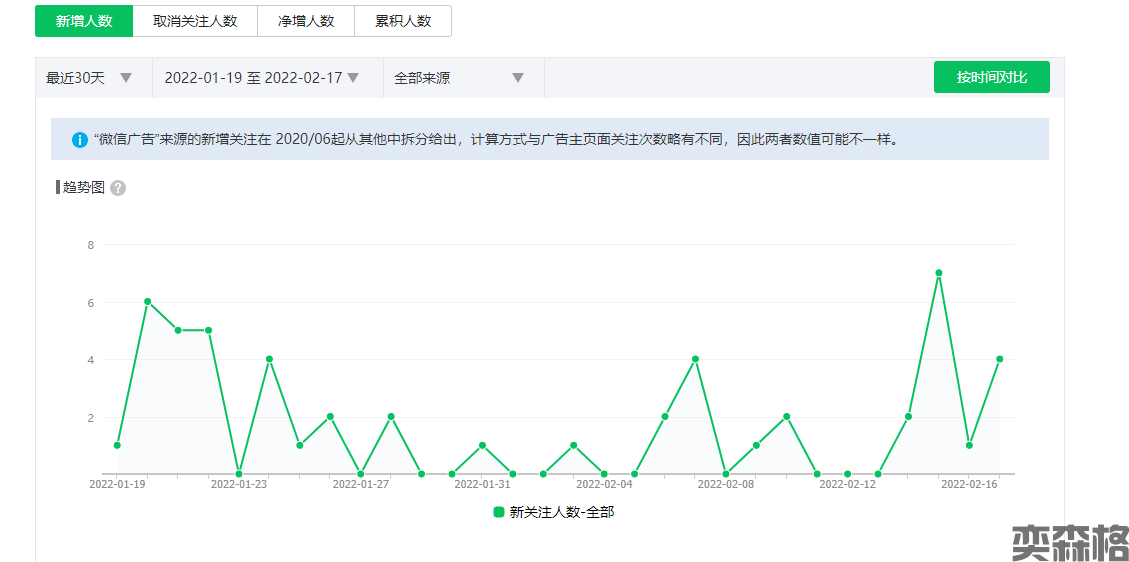
Task: Click the arrow next to 最近30天
Action: pos(126,78)
